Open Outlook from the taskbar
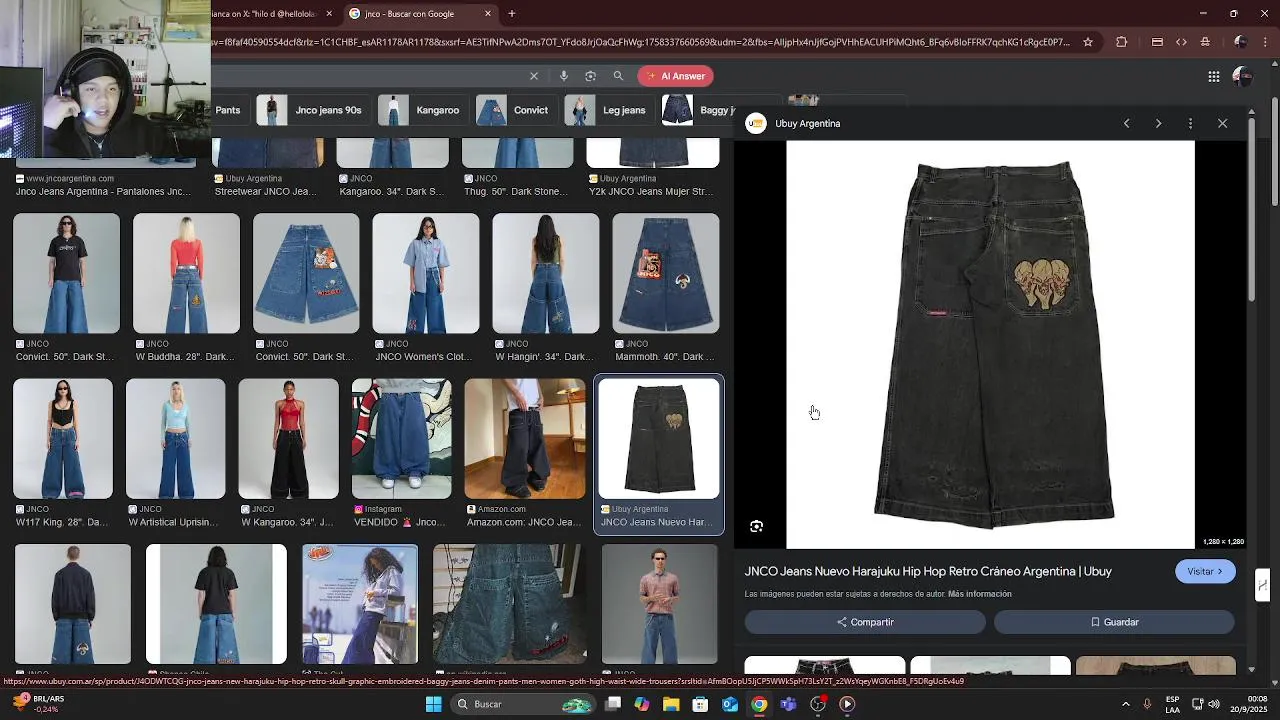1280x720 pixels. (730, 704)
